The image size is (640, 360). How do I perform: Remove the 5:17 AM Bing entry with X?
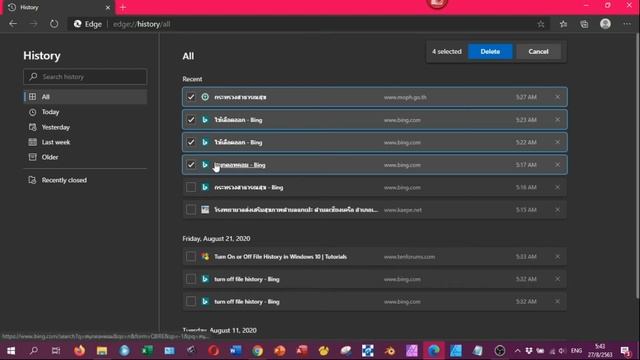pyautogui.click(x=558, y=164)
